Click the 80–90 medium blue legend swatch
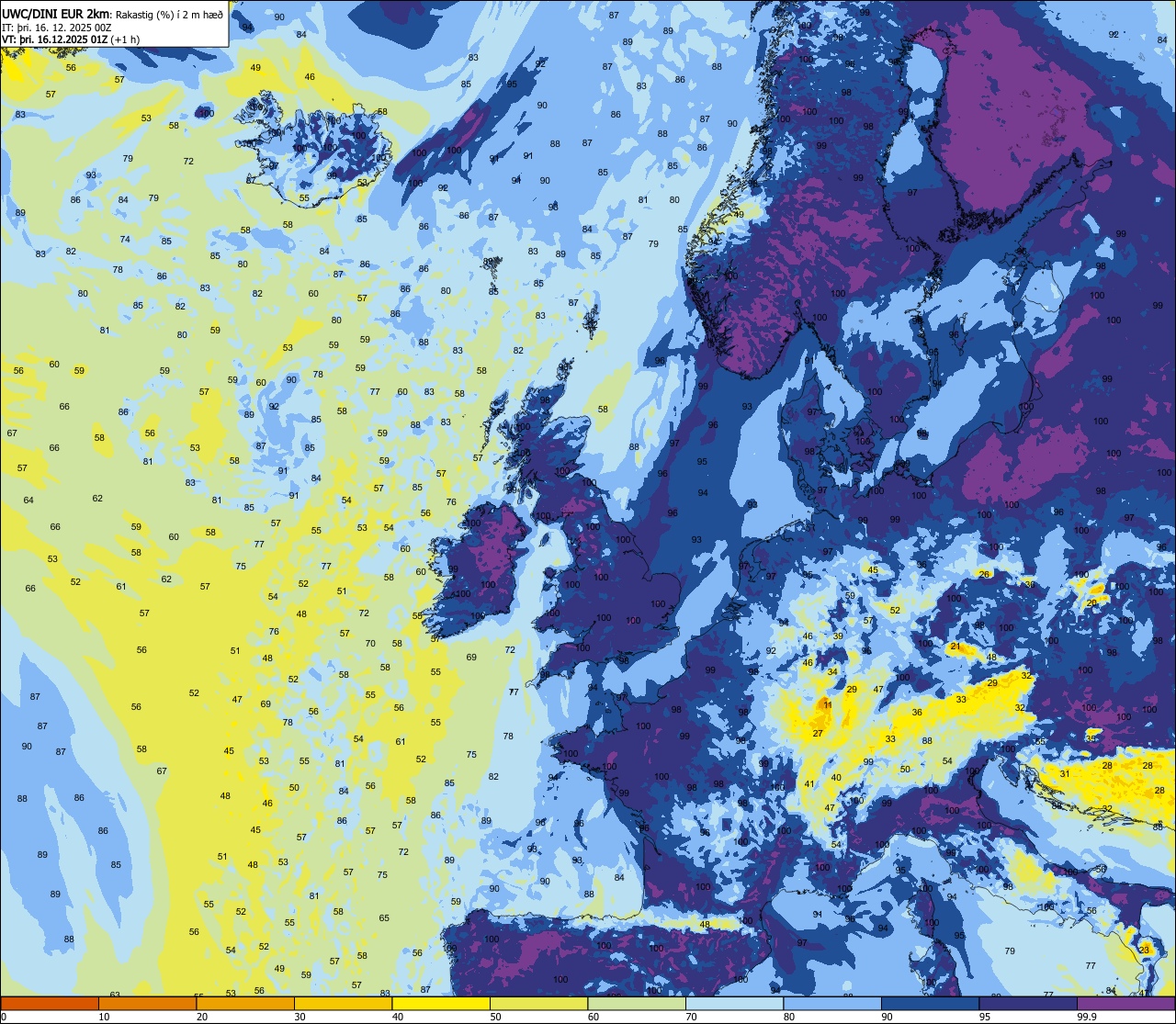 pos(832,1003)
